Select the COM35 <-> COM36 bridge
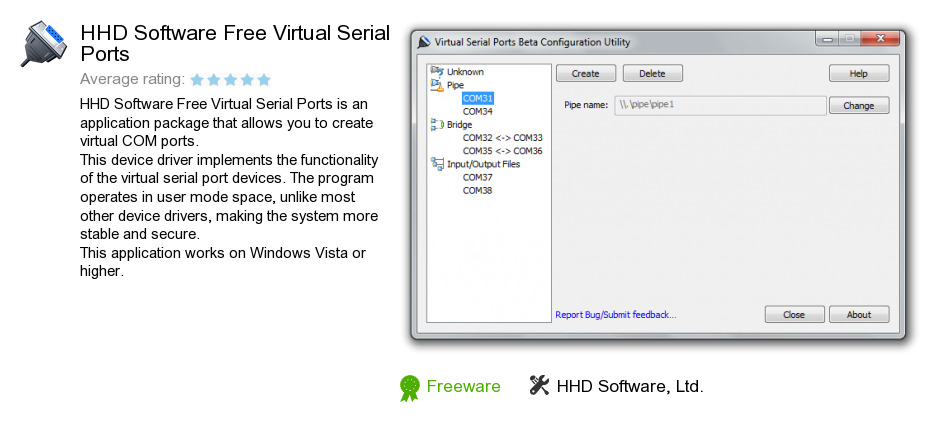 coord(502,151)
